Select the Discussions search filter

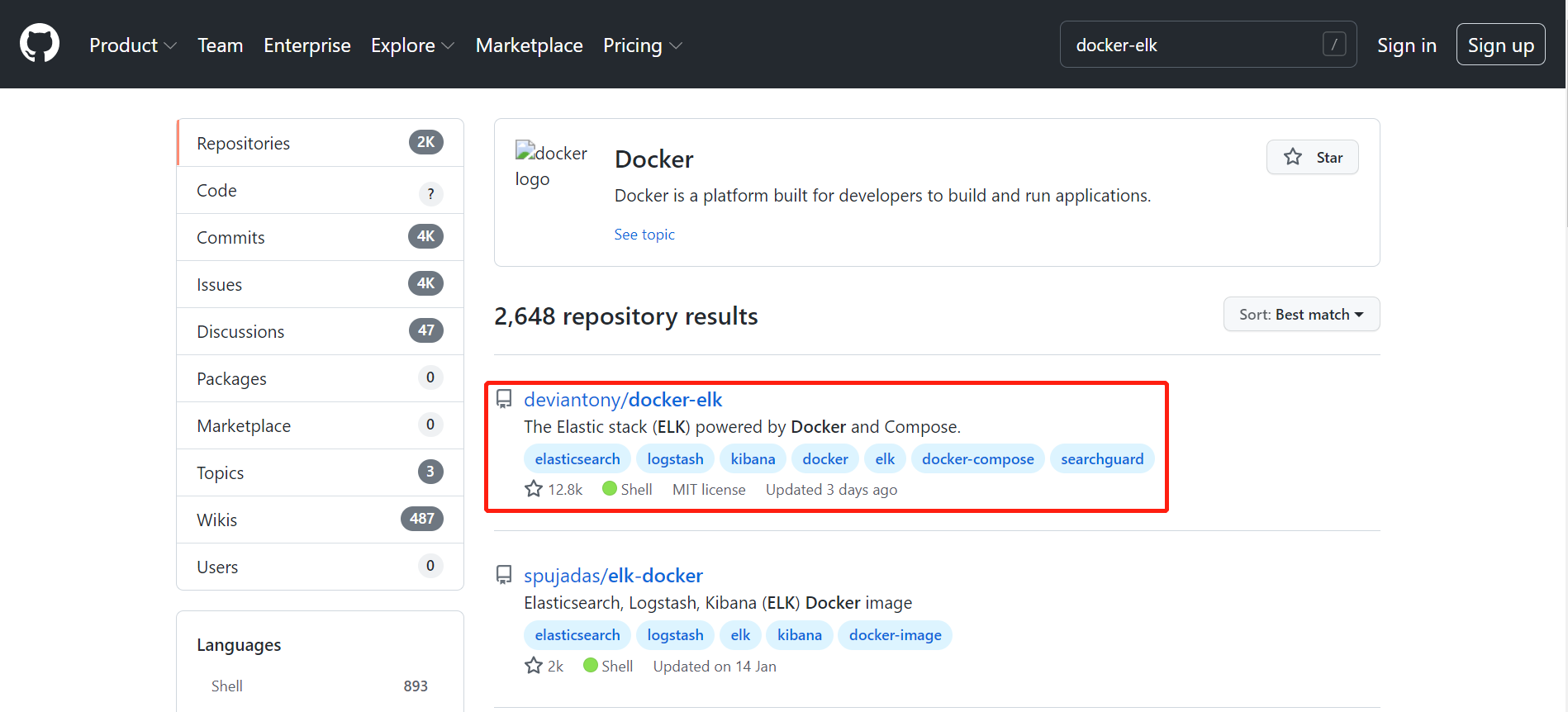pyautogui.click(x=321, y=331)
